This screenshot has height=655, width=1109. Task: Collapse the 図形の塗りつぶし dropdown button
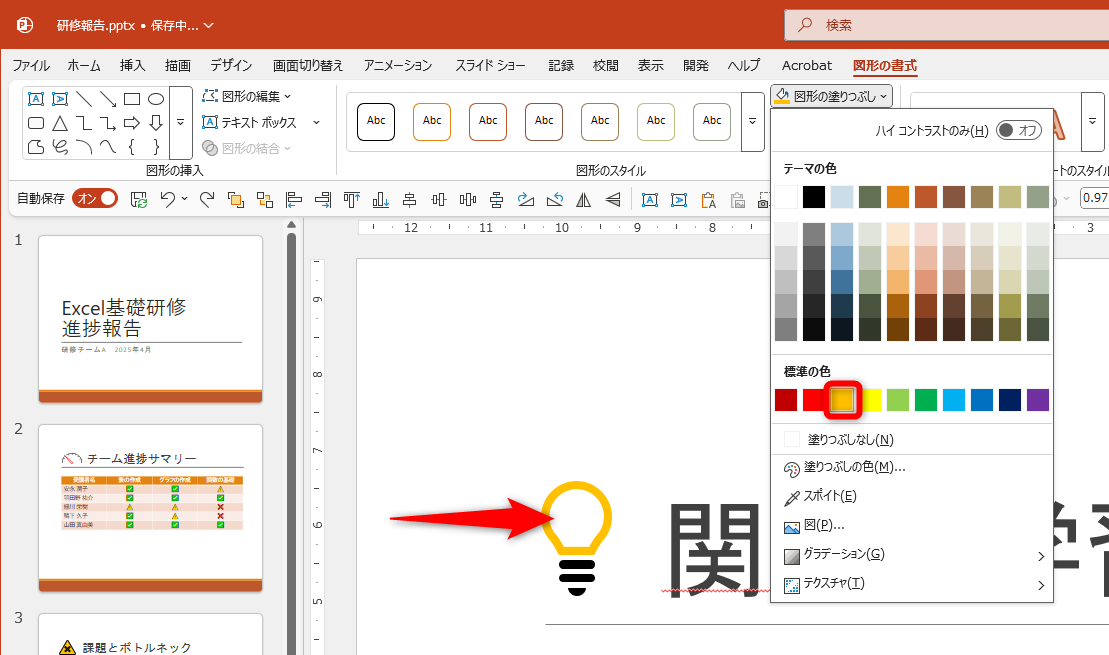832,96
